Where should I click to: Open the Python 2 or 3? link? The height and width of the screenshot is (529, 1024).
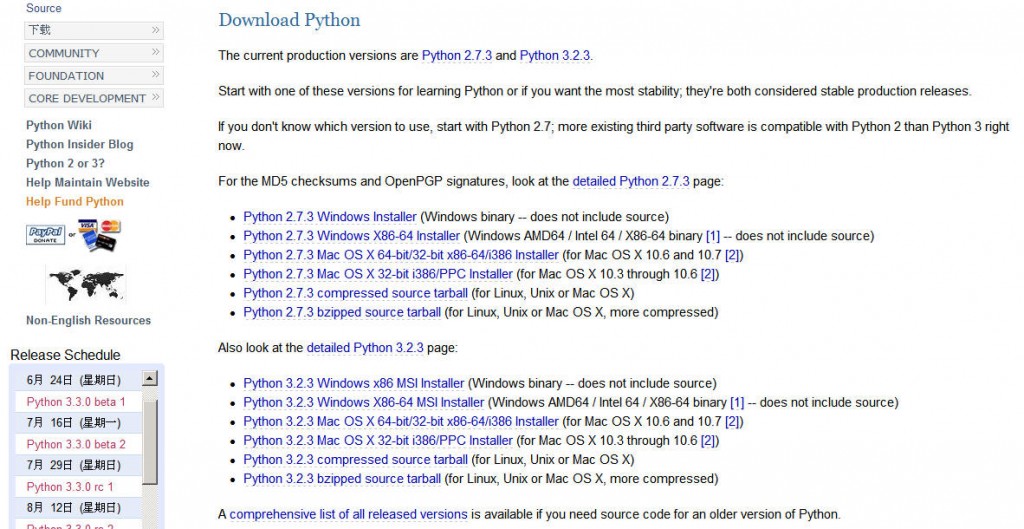pos(65,163)
